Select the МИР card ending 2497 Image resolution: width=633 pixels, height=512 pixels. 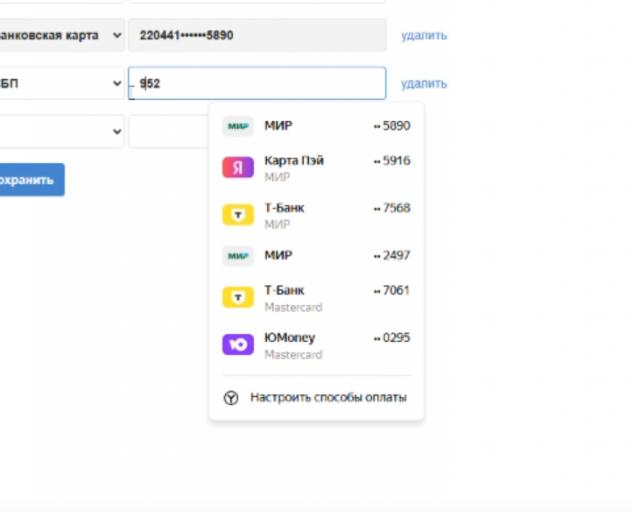coord(316,256)
